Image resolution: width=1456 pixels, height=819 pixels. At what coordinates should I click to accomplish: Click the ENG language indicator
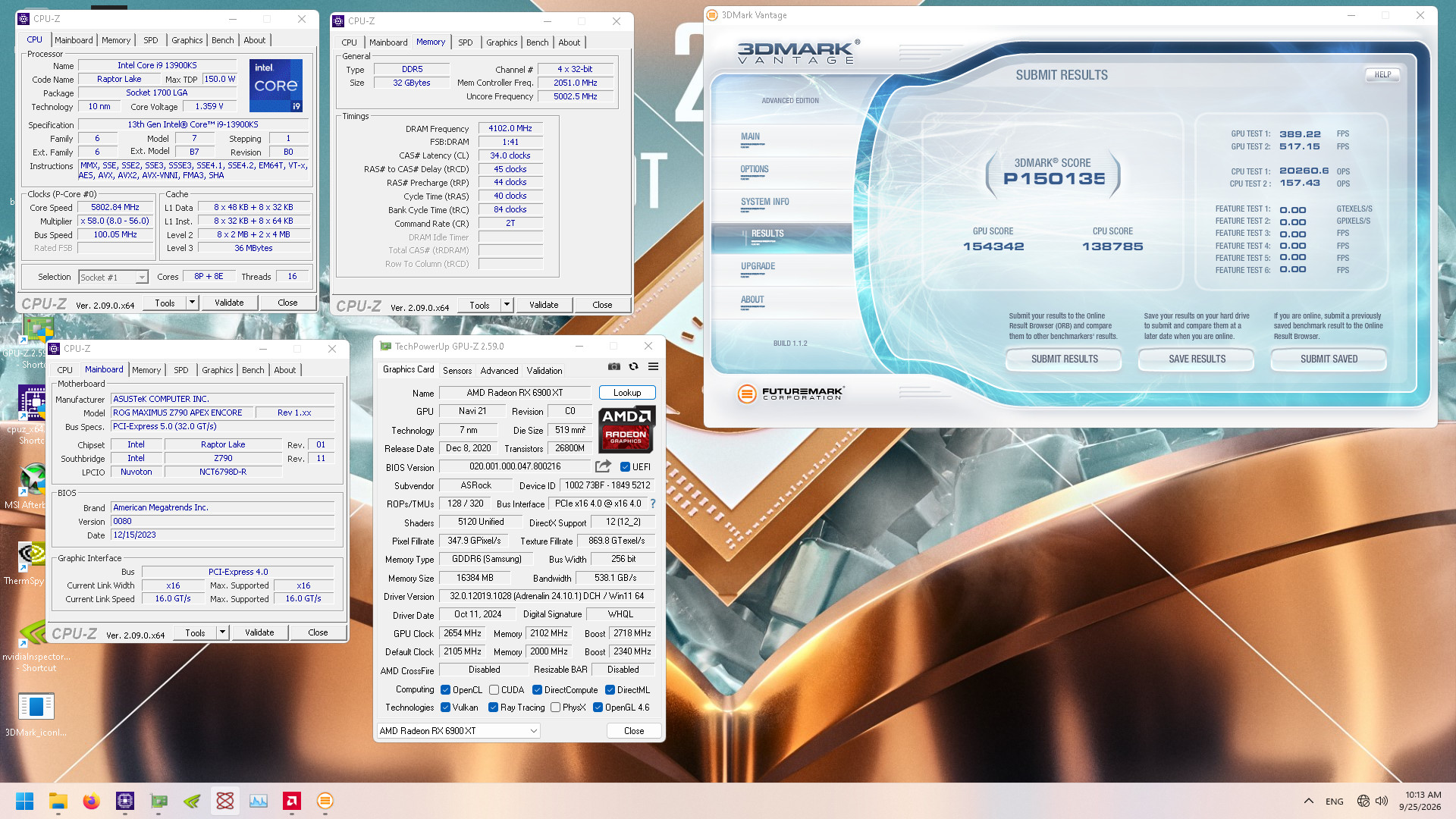(x=1335, y=802)
